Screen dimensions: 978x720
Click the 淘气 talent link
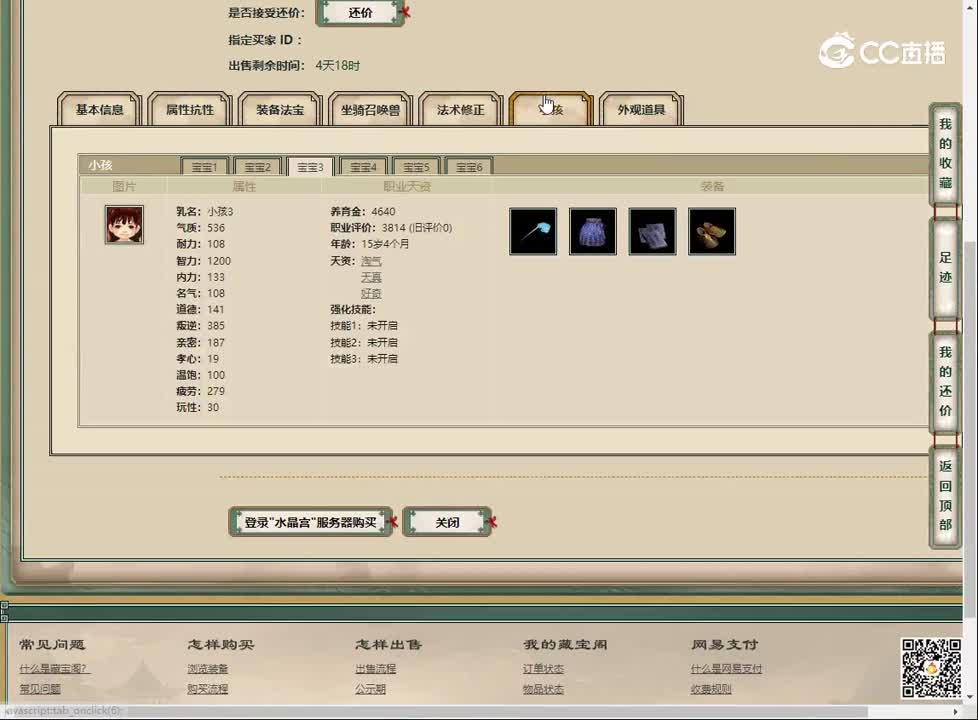pyautogui.click(x=371, y=261)
